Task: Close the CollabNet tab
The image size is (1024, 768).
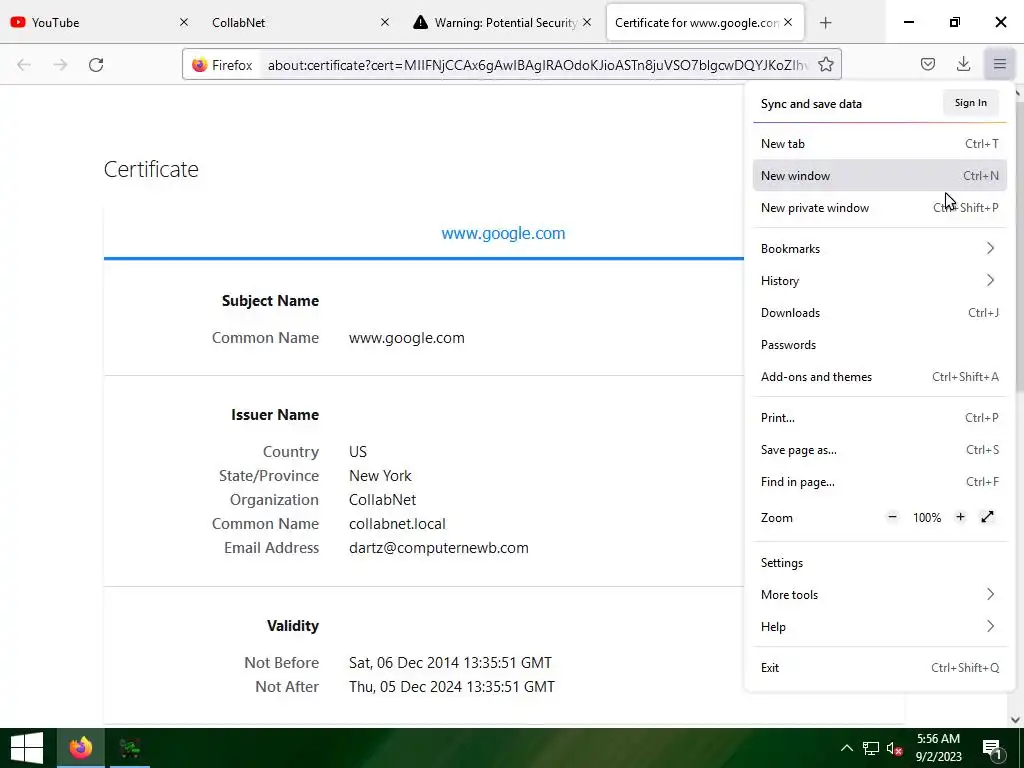Action: tap(385, 22)
